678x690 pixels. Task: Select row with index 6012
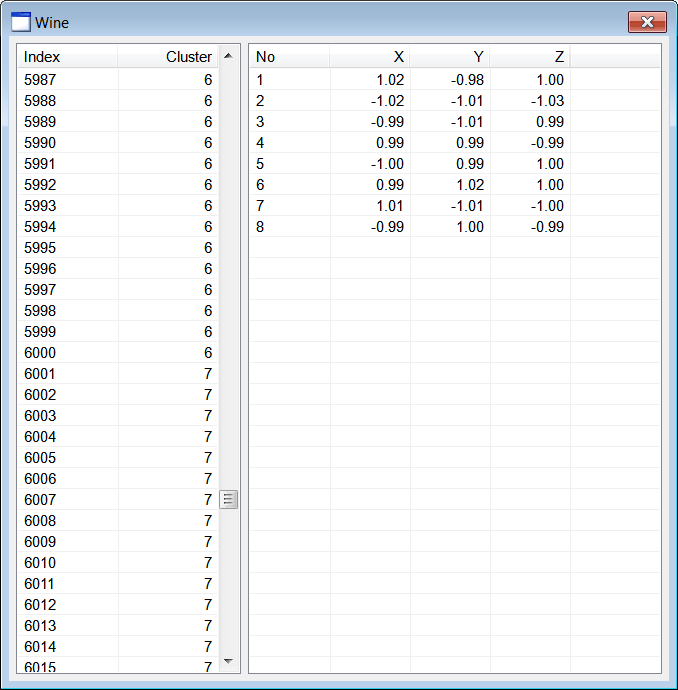click(x=118, y=605)
